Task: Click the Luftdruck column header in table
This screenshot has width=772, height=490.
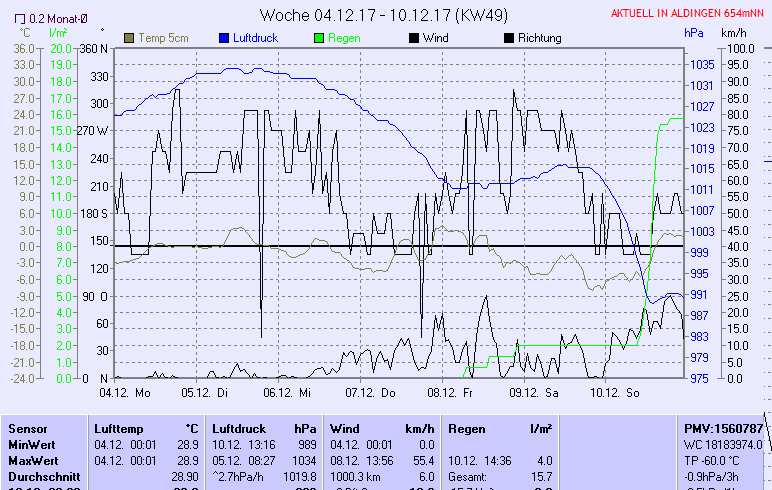Action: (x=240, y=428)
